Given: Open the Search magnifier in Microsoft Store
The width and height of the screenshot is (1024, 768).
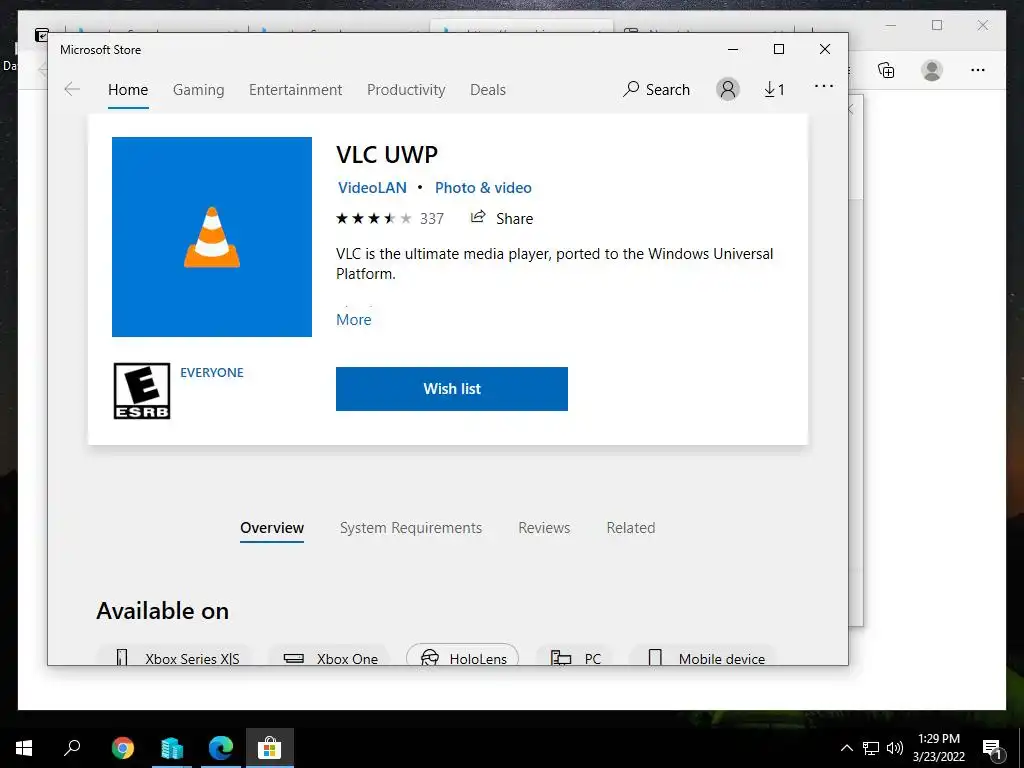Looking at the screenshot, I should pos(656,89).
